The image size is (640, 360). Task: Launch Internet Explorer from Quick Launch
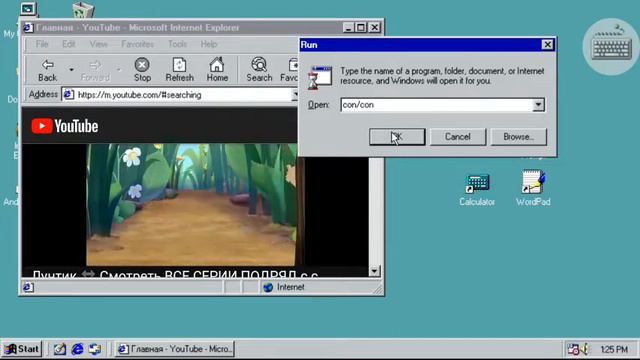coord(78,349)
